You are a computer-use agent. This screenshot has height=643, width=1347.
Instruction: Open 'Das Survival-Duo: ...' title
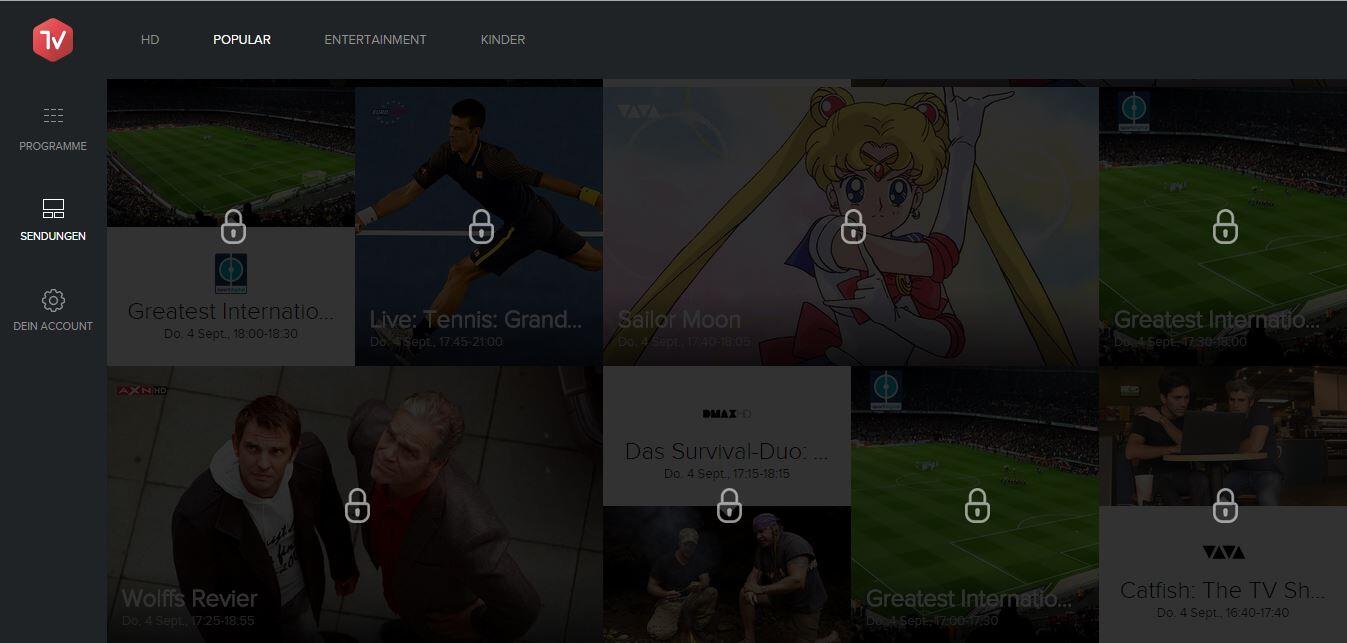pyautogui.click(x=727, y=452)
